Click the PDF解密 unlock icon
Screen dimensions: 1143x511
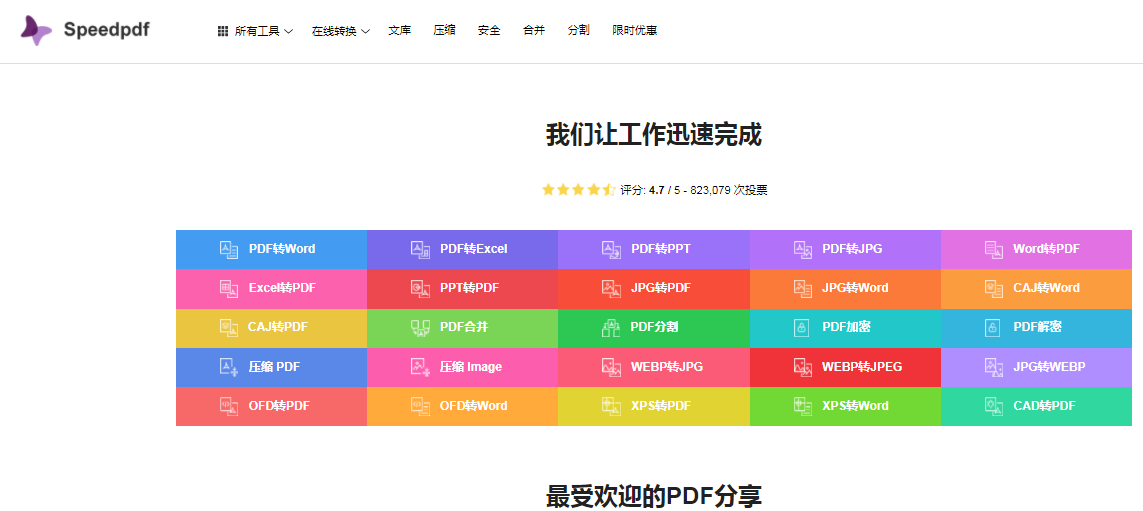coord(992,328)
